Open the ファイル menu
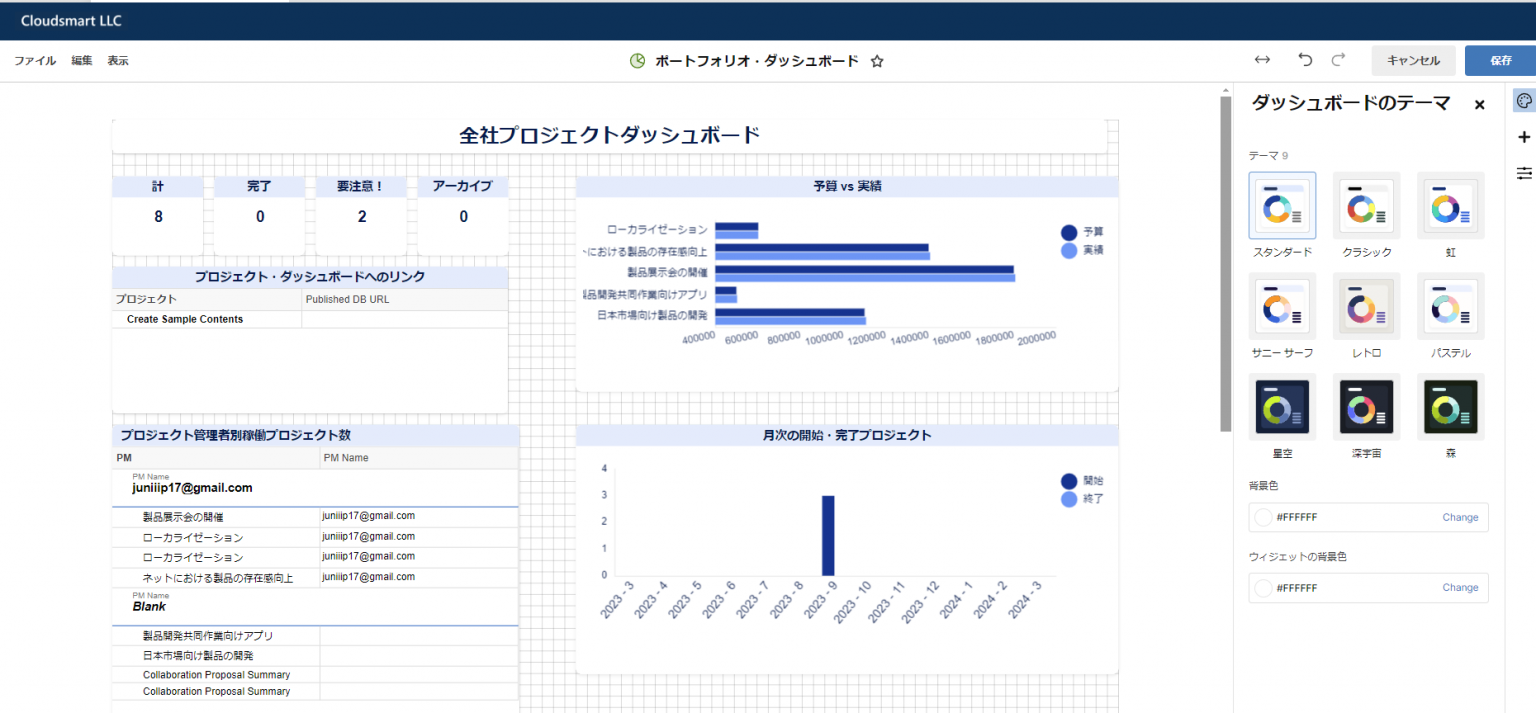This screenshot has height=713, width=1536. point(35,61)
